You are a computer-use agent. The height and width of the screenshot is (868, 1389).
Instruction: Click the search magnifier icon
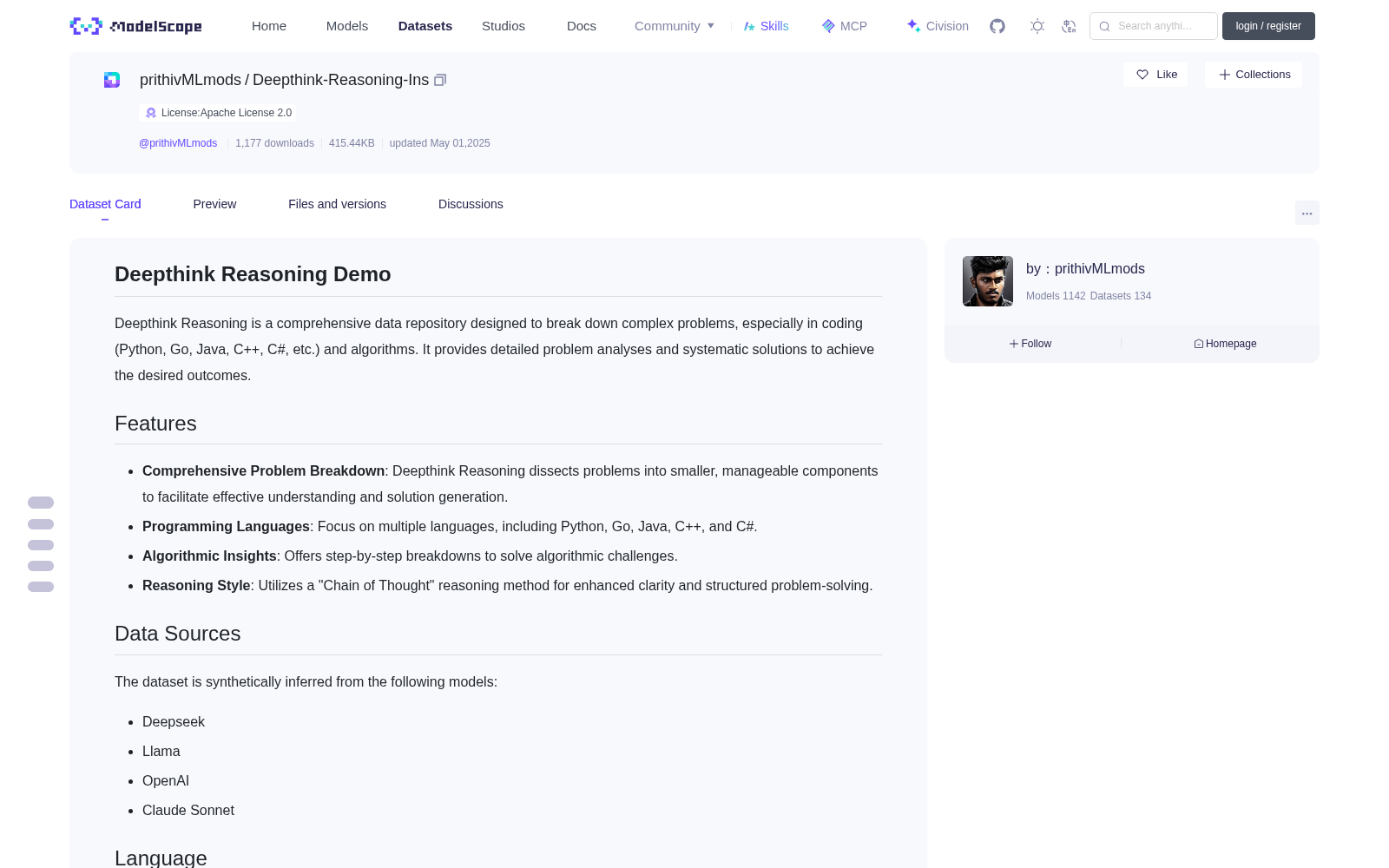[x=1104, y=26]
